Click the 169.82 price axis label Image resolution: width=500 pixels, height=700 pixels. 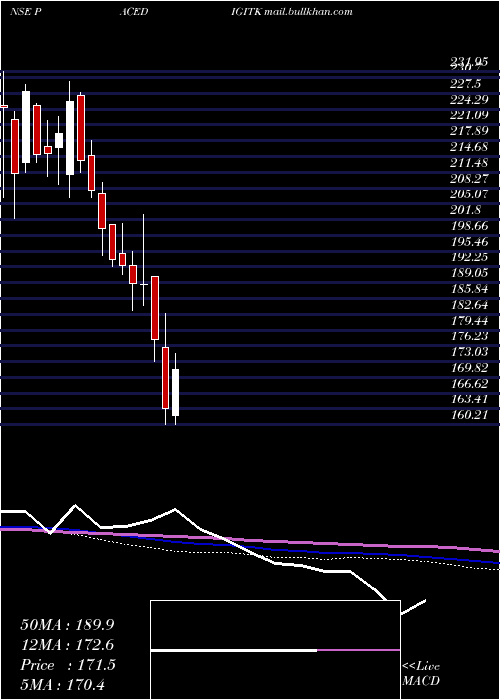469,367
